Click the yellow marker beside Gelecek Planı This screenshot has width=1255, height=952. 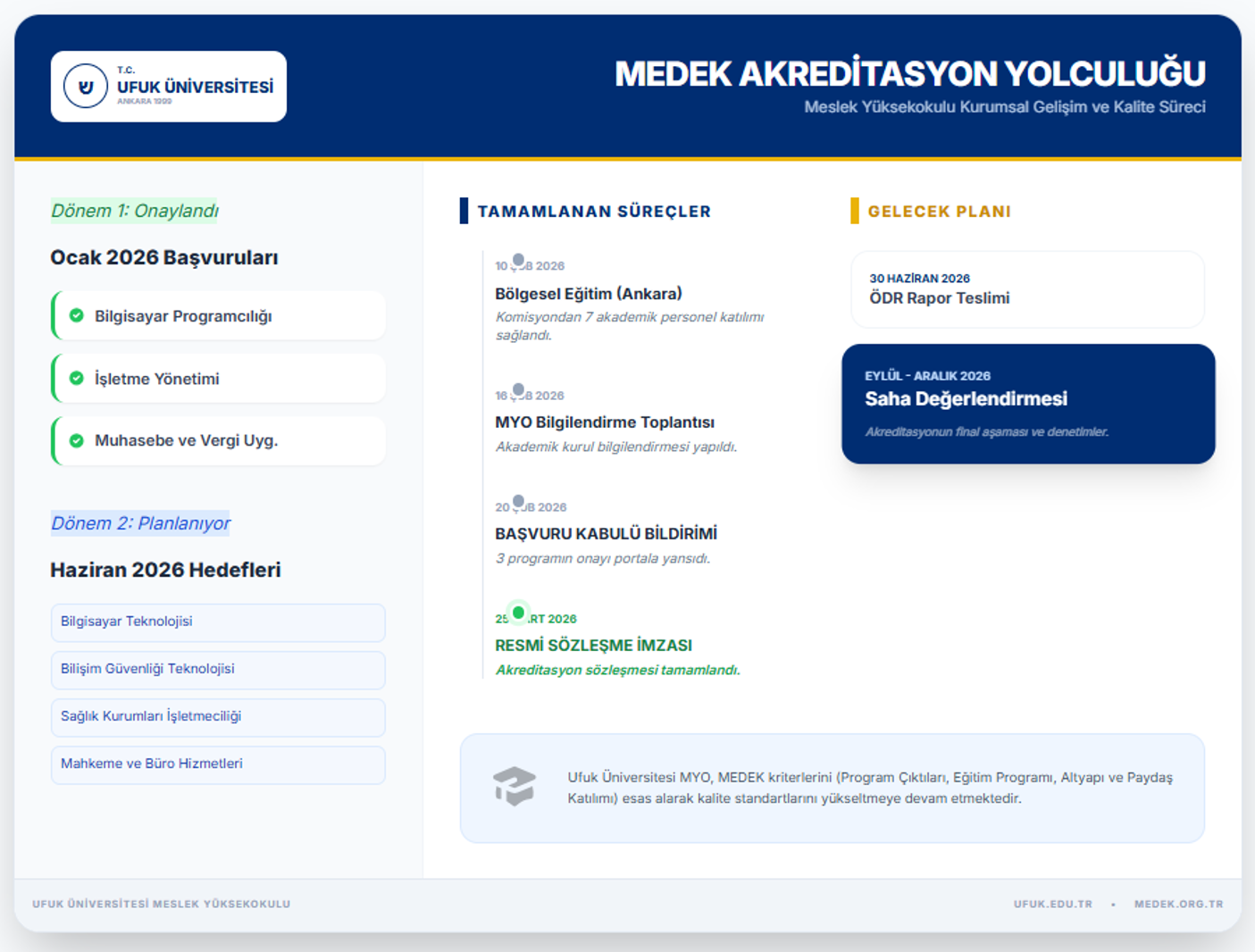[854, 211]
